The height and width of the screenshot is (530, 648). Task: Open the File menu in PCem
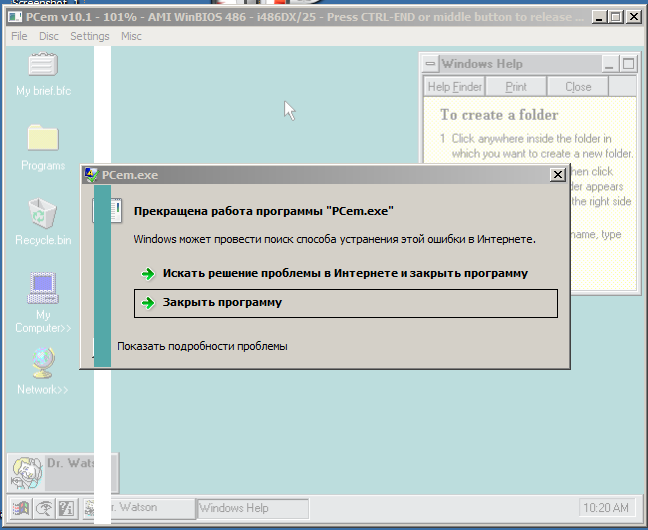[19, 36]
